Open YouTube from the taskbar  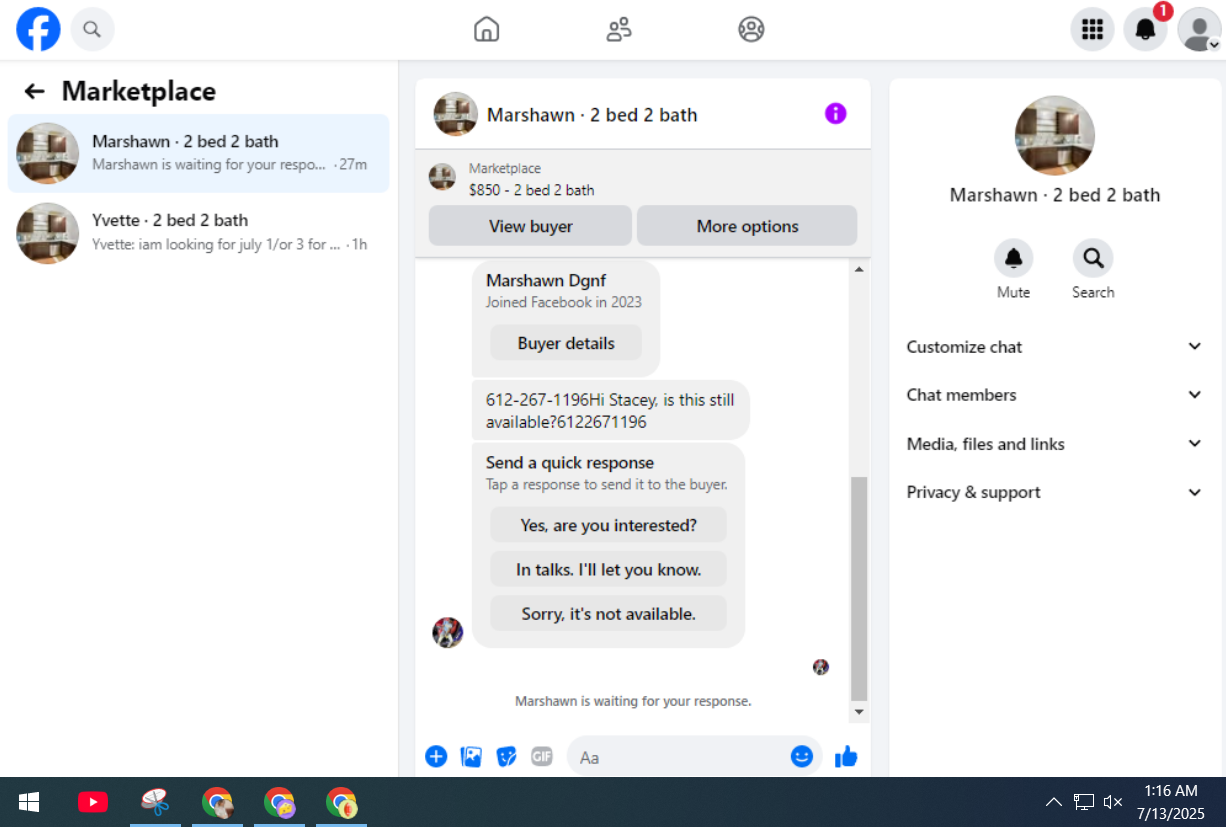[x=93, y=802]
